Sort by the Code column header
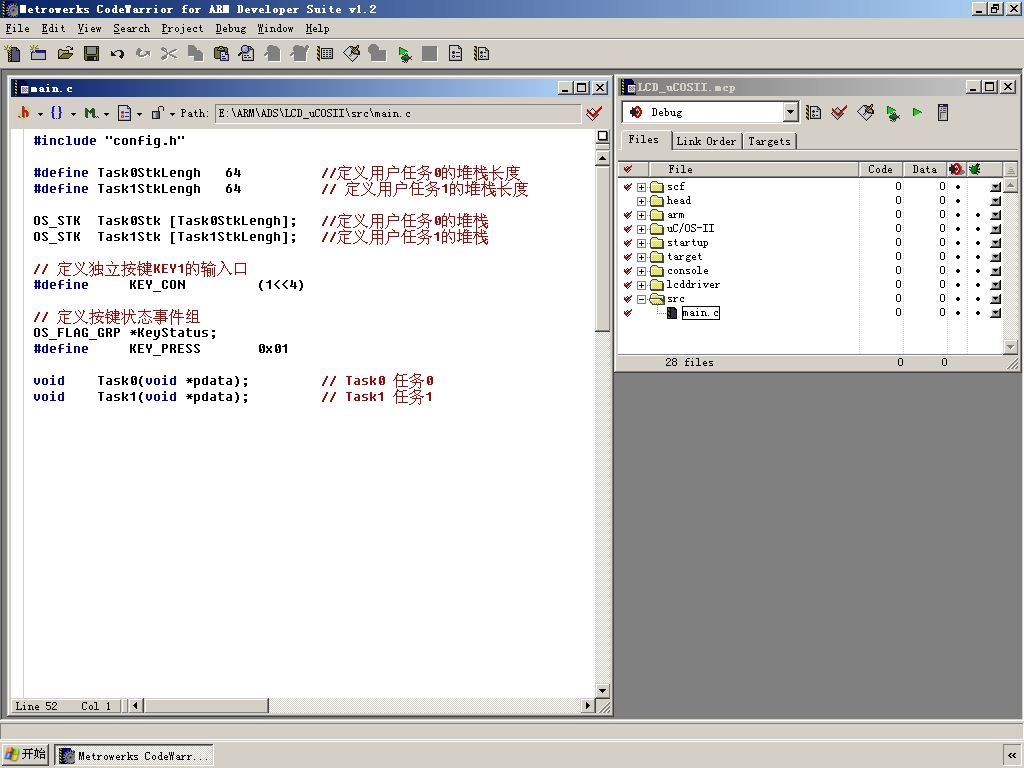This screenshot has width=1024, height=768. point(880,169)
